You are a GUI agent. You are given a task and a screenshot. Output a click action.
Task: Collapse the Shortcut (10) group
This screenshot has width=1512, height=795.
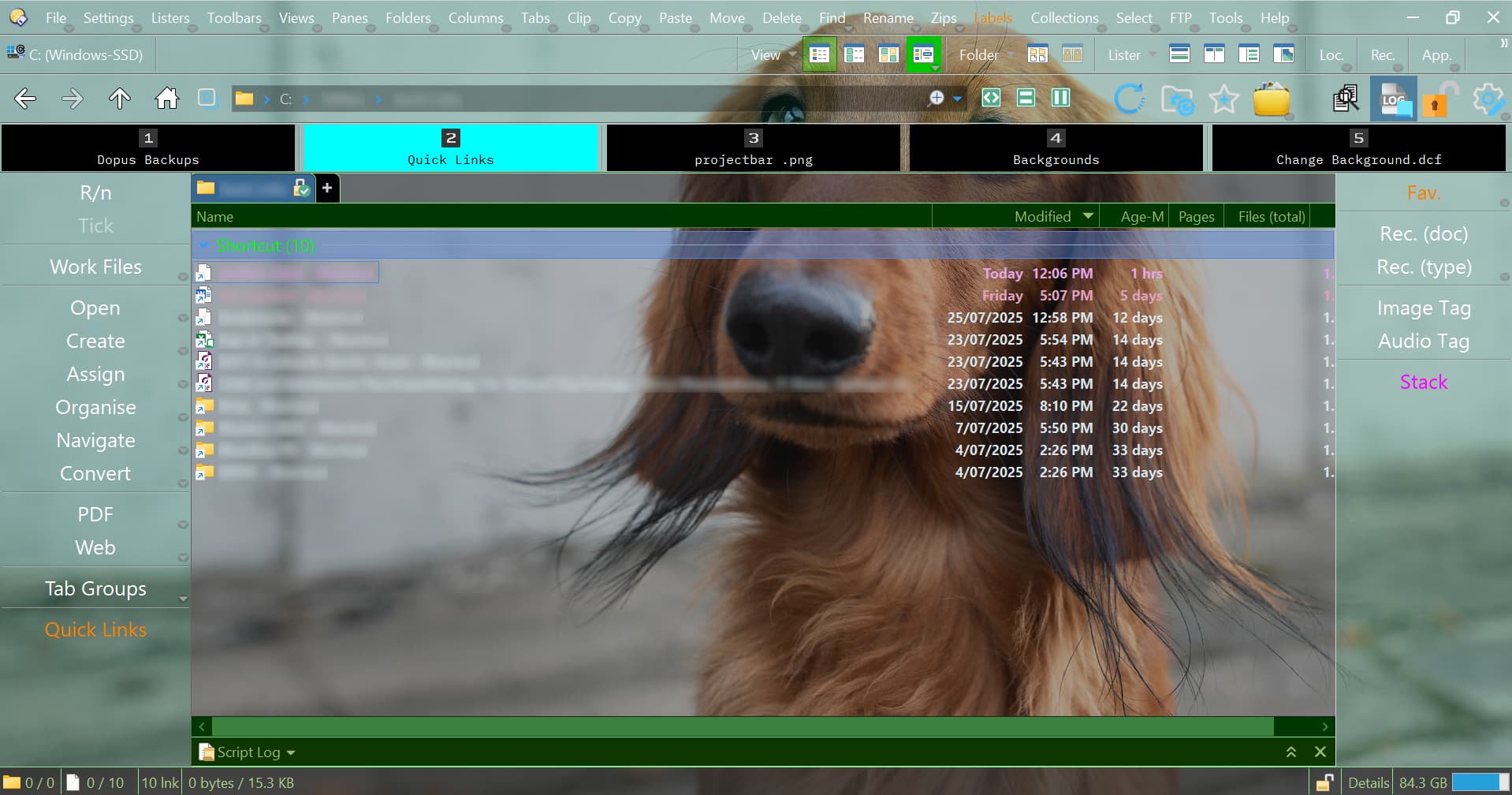(204, 245)
